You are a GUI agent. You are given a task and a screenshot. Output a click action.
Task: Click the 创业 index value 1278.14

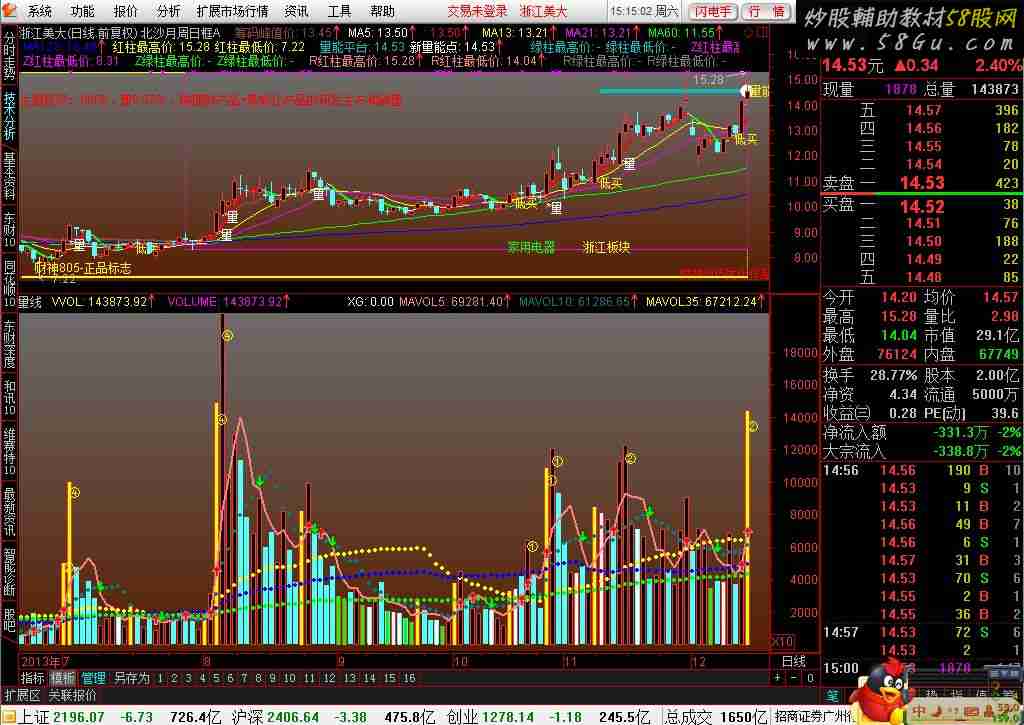tap(509, 717)
